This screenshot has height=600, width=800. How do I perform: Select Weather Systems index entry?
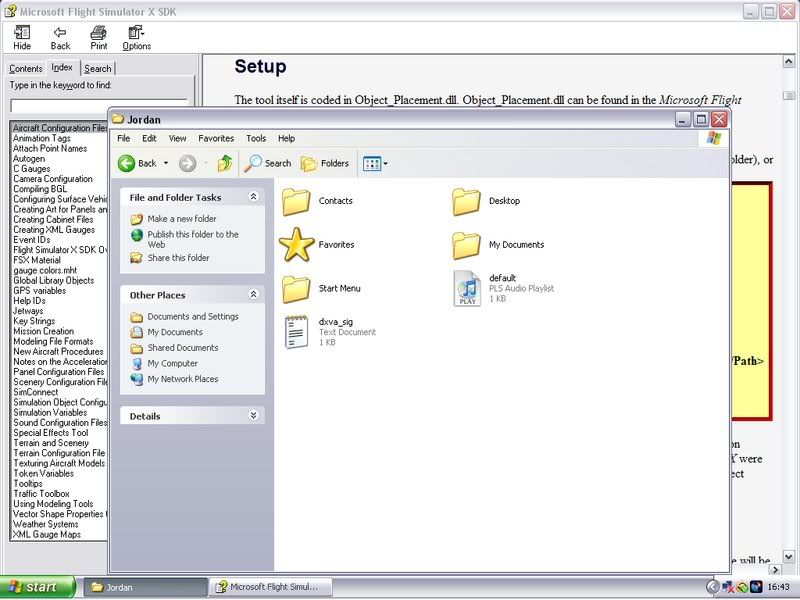[45, 524]
